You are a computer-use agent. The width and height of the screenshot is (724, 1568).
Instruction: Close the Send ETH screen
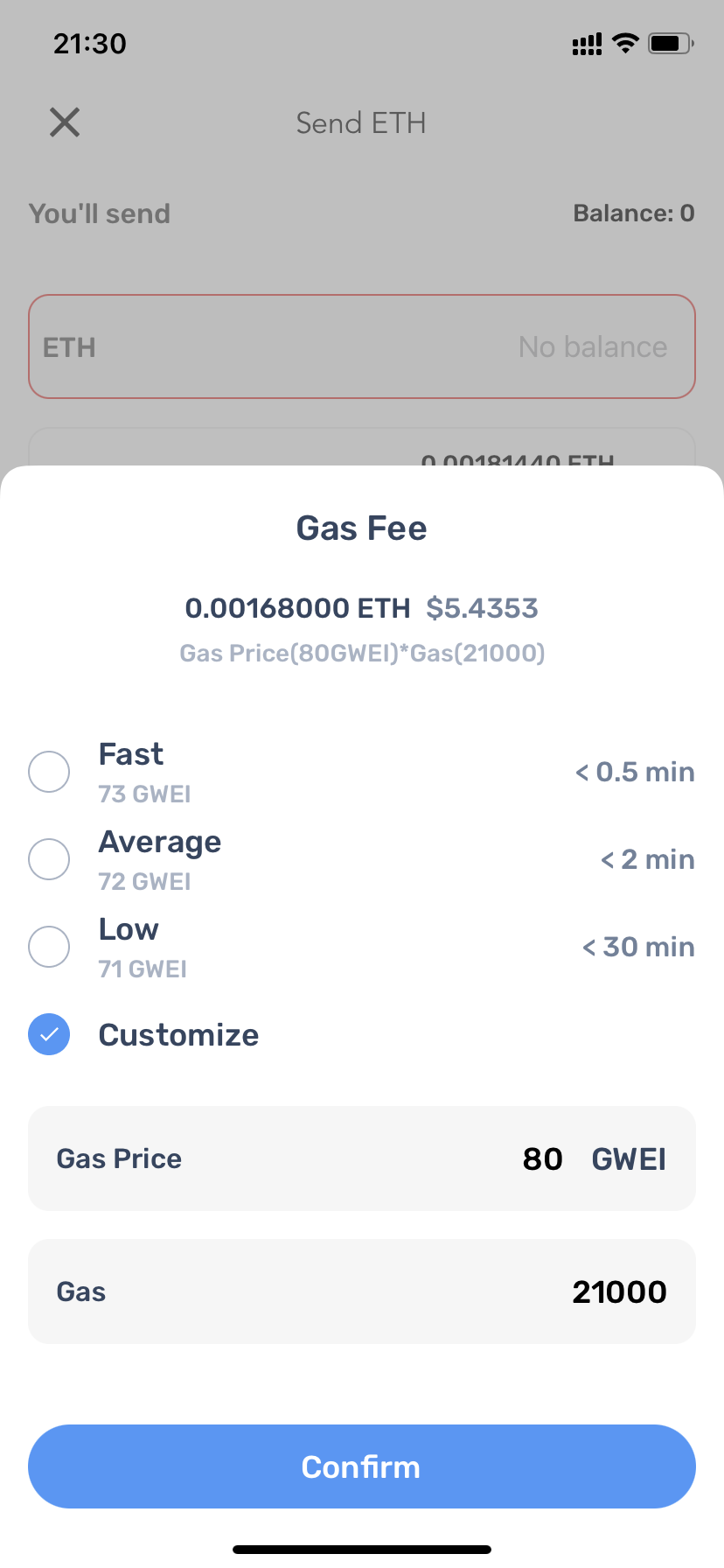coord(65,122)
